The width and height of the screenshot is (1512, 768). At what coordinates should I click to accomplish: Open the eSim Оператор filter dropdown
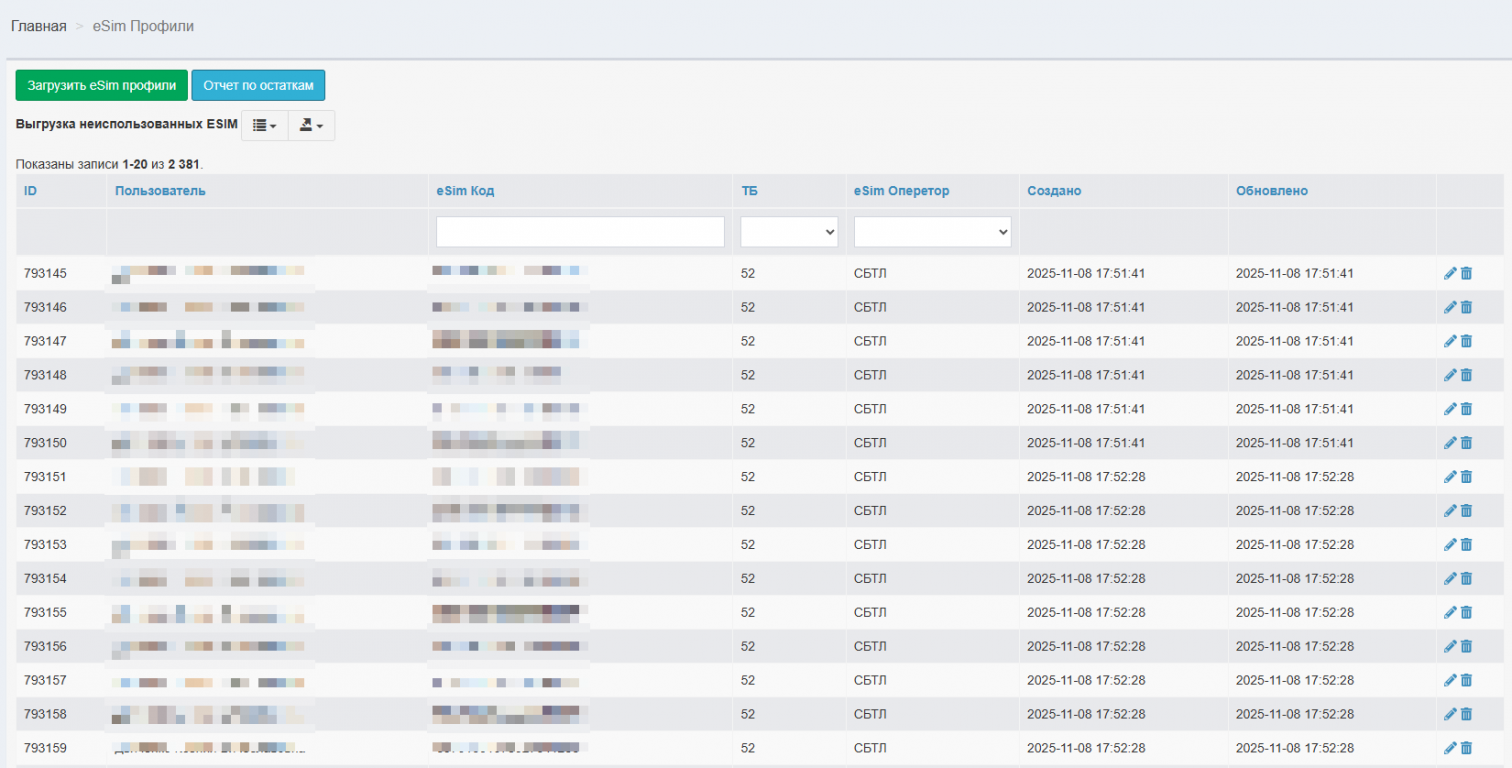pos(932,232)
